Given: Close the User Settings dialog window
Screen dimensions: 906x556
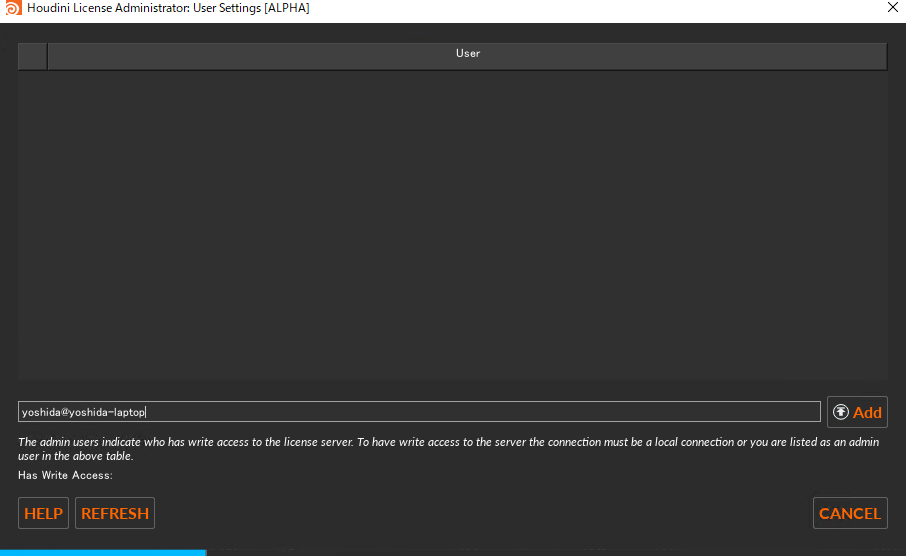Looking at the screenshot, I should coord(892,8).
